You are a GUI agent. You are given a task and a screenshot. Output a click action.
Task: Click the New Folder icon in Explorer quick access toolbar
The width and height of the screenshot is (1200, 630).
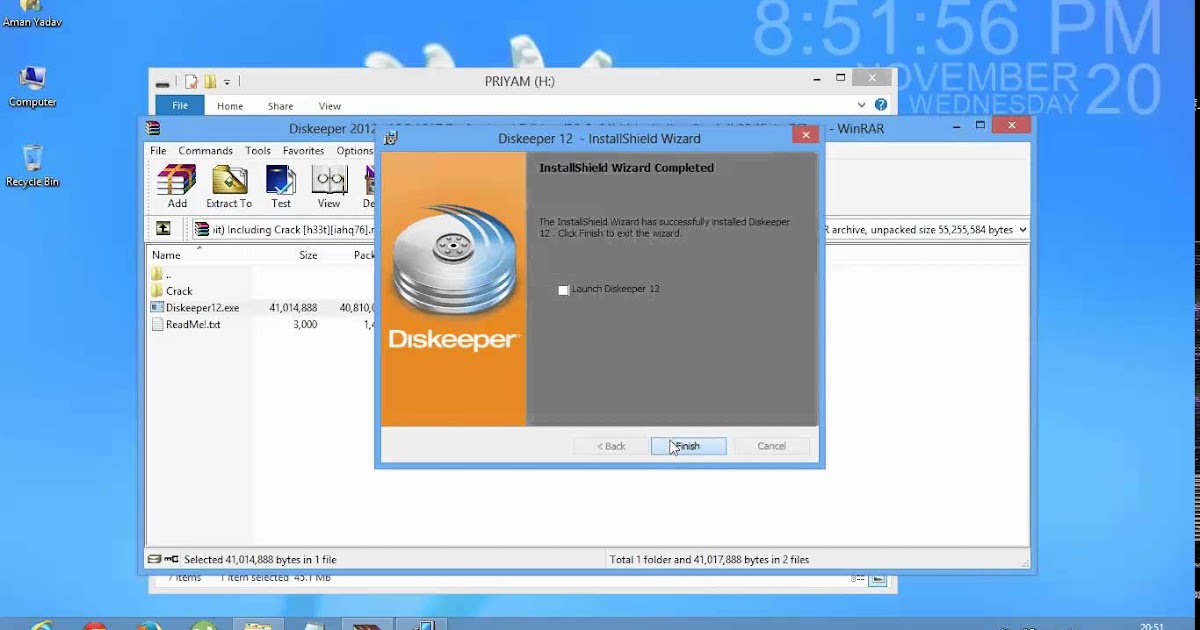[x=210, y=82]
